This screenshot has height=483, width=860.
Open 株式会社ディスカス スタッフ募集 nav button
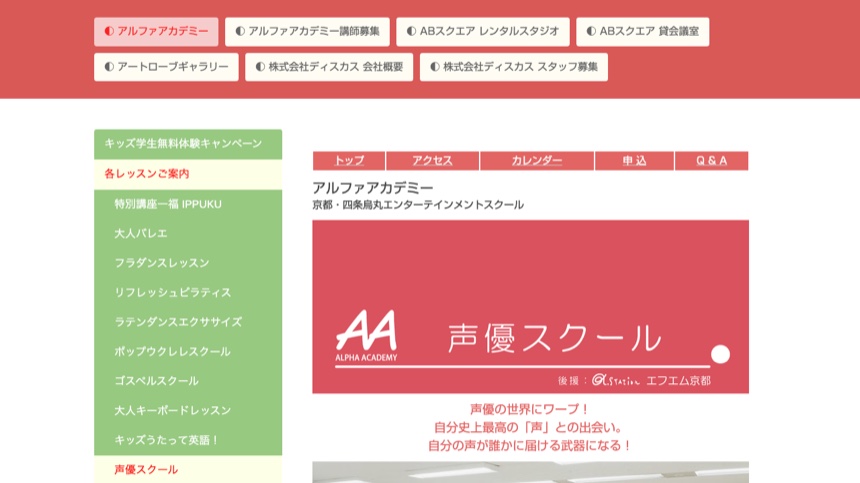(x=514, y=67)
